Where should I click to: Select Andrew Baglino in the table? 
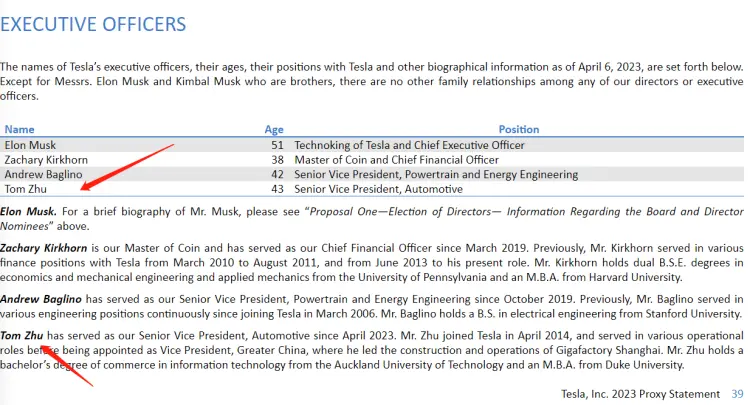(x=43, y=174)
